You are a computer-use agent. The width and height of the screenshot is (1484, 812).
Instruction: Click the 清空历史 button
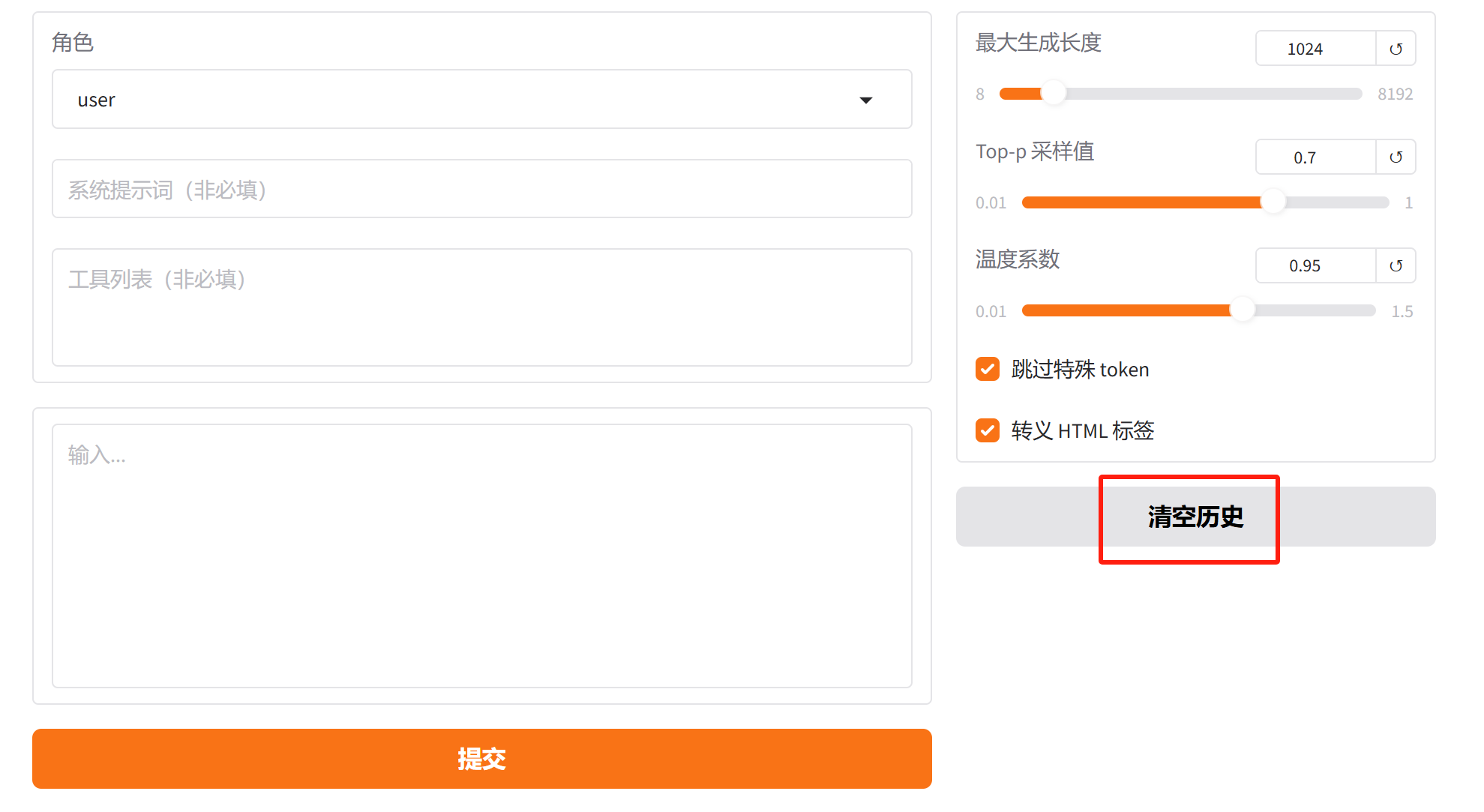[1195, 517]
